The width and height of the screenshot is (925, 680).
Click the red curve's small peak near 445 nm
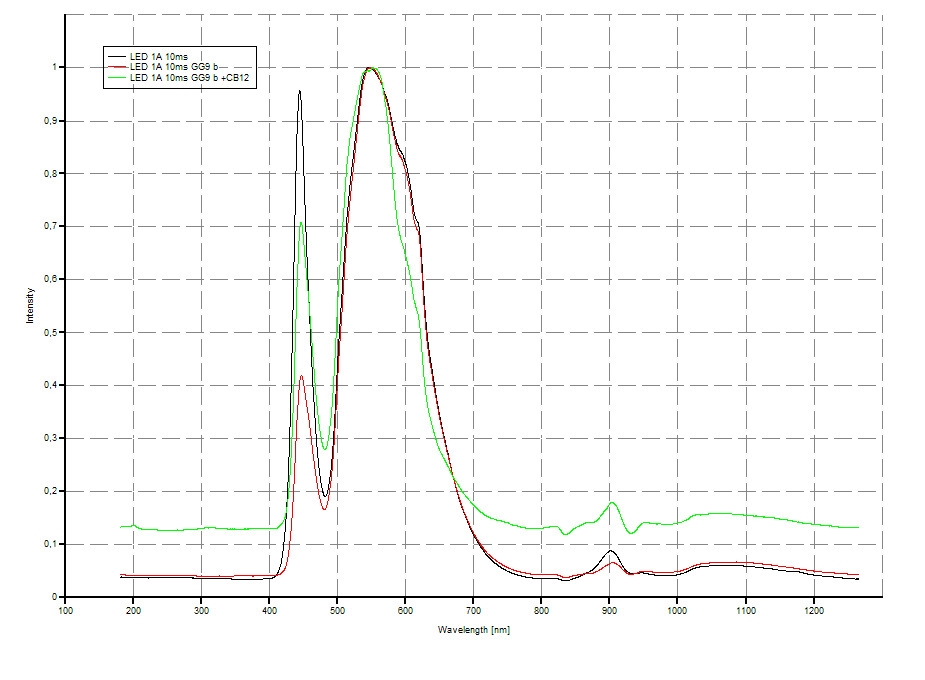[301, 377]
